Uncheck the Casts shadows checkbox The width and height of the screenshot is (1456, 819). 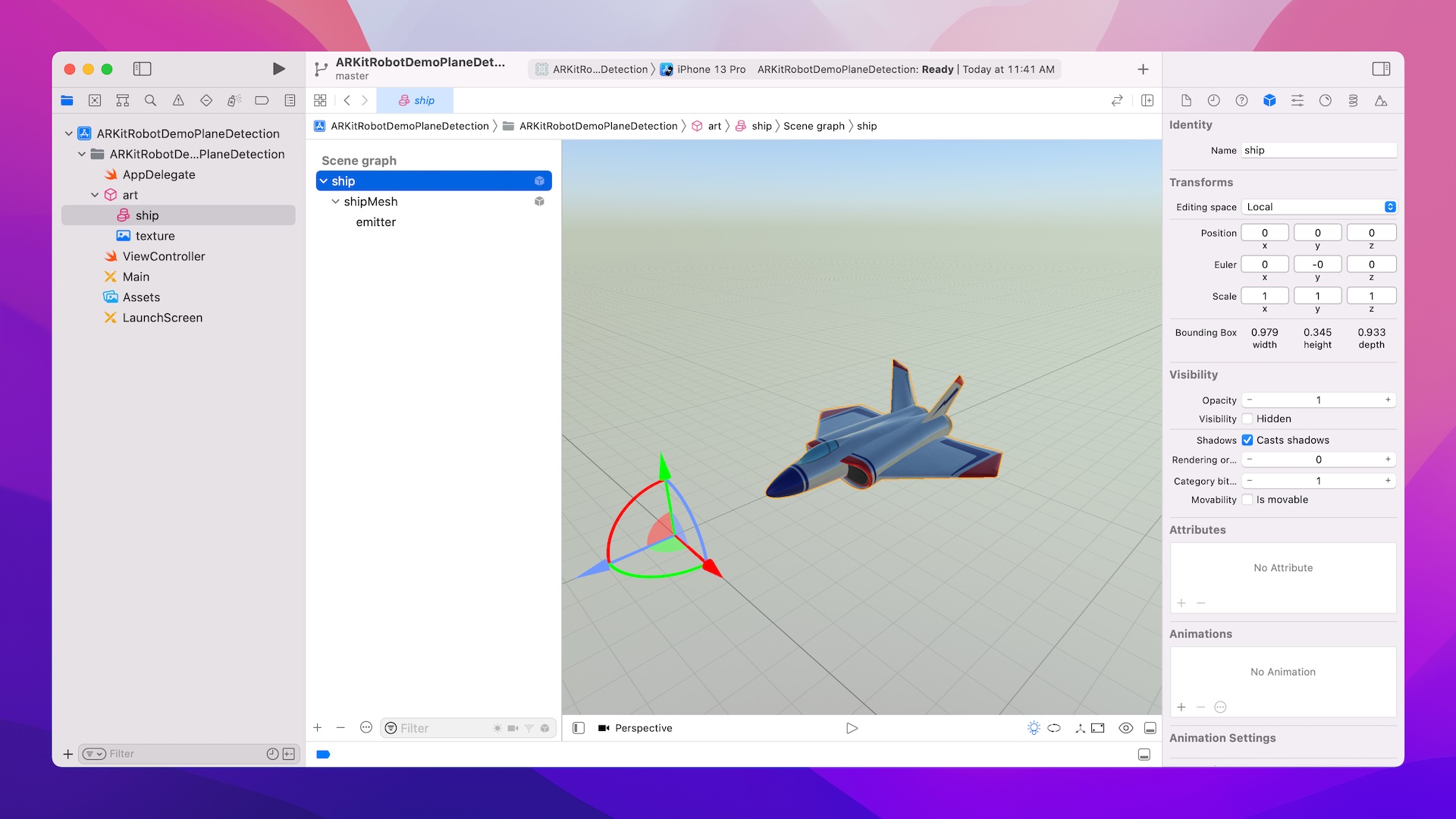1247,440
